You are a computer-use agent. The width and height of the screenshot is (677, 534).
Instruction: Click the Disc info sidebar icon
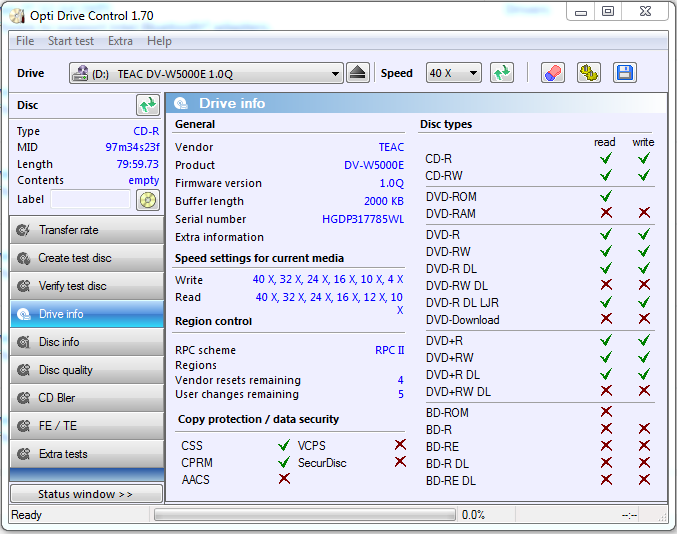click(x=23, y=342)
